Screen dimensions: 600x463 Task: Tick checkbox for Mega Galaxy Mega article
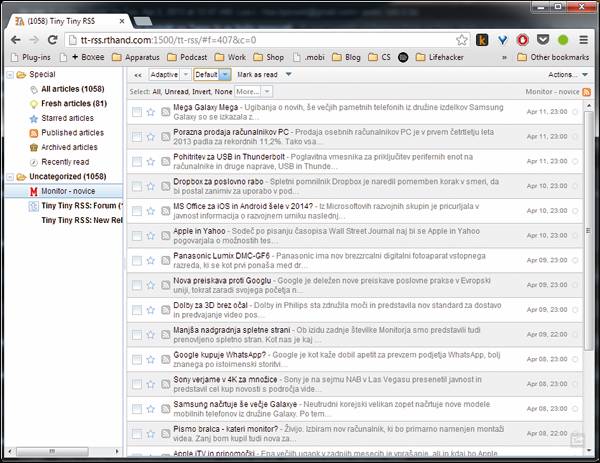point(137,112)
